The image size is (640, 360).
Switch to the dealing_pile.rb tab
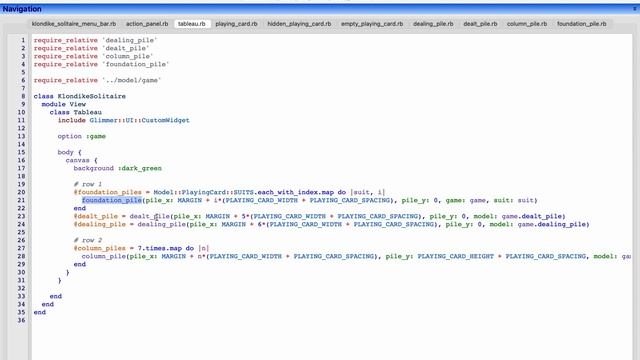tap(433, 24)
